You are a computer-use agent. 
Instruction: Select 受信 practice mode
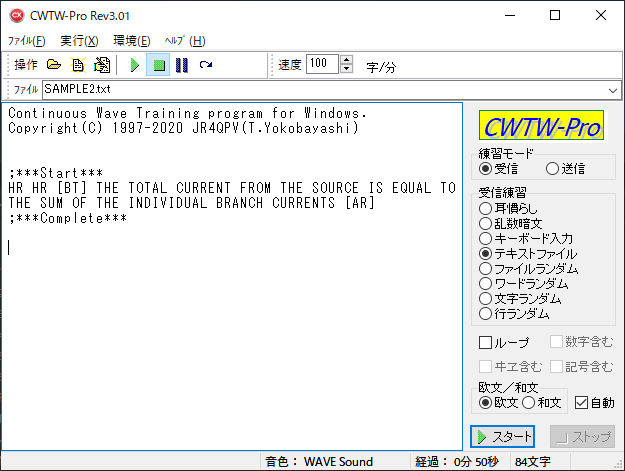(x=499, y=169)
